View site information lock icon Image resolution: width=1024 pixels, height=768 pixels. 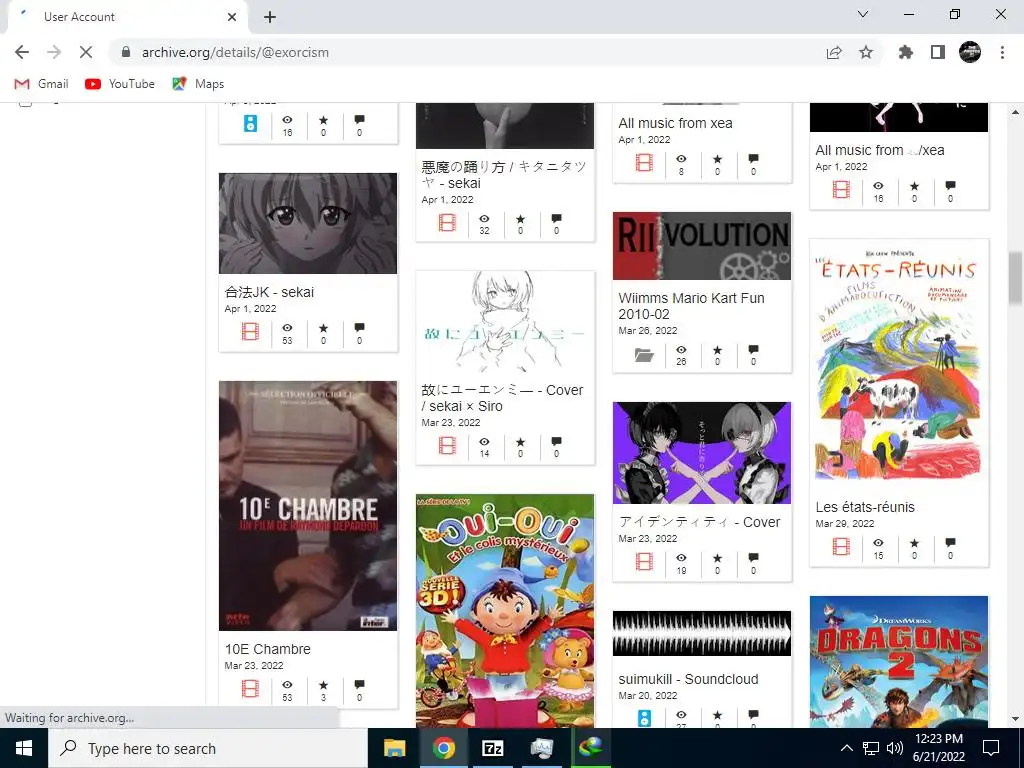tap(126, 52)
